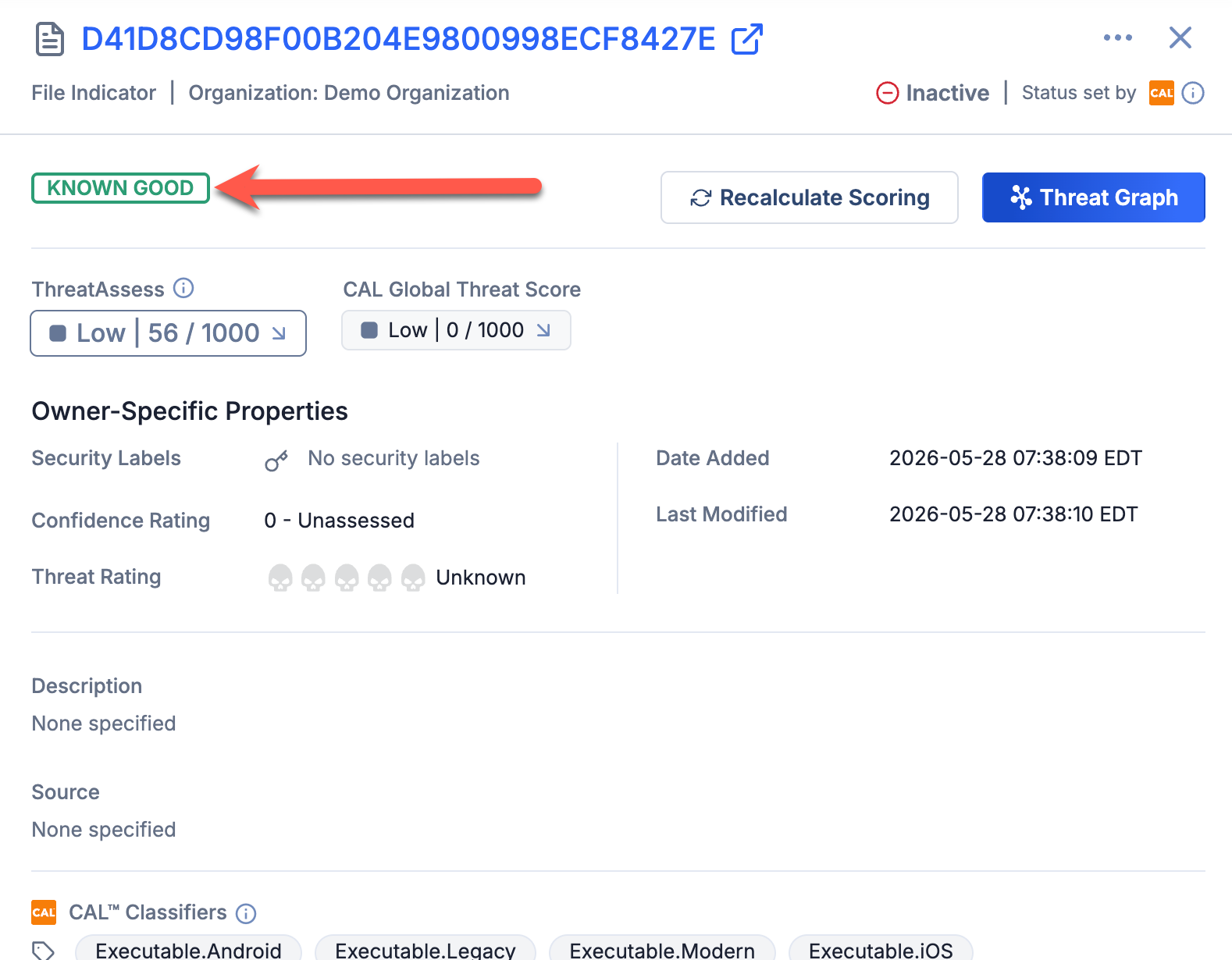Click the KNOWN GOOD badge

point(120,188)
